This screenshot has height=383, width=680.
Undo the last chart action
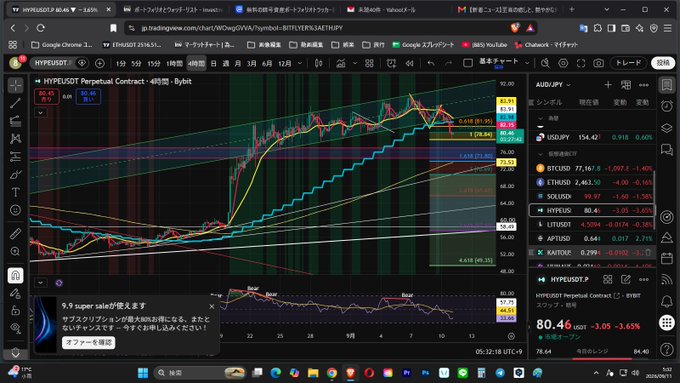(x=431, y=63)
